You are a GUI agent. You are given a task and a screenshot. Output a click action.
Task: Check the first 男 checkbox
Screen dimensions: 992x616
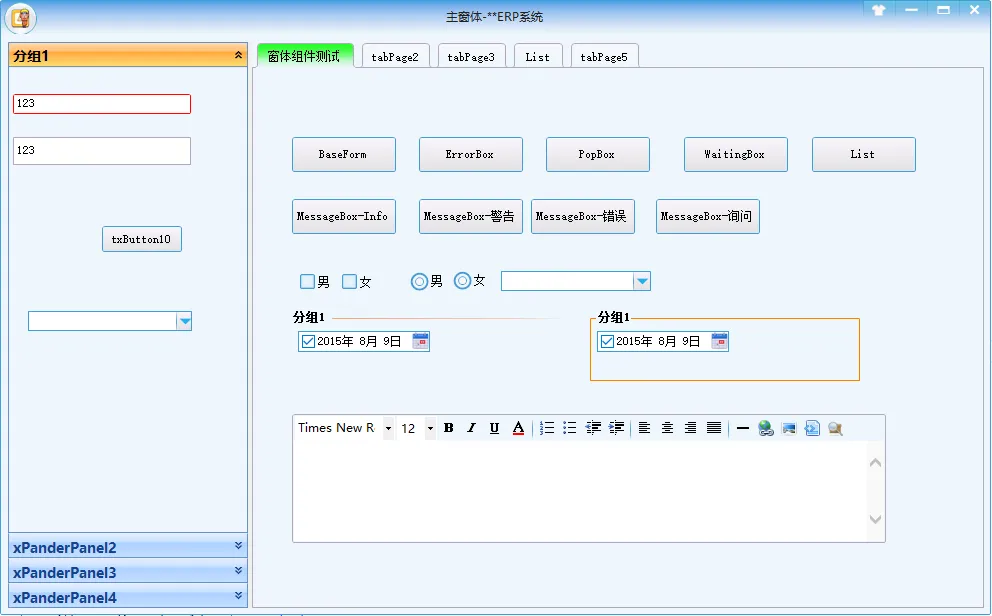tap(308, 282)
